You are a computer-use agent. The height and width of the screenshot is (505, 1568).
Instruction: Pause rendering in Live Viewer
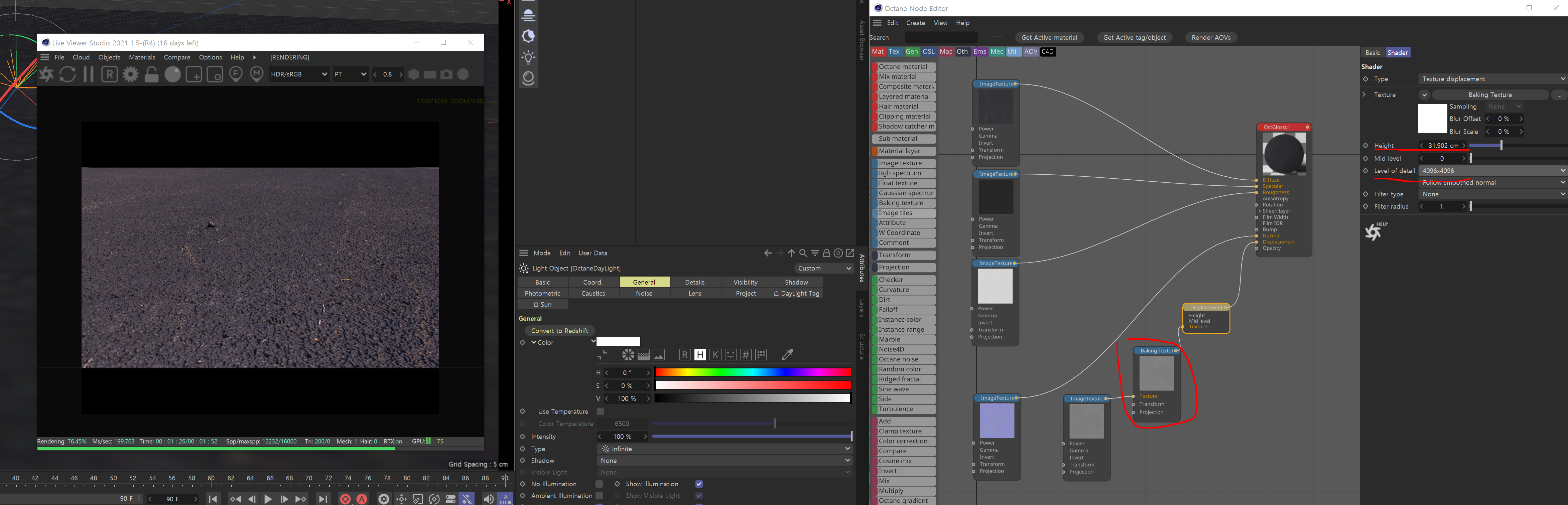pyautogui.click(x=88, y=74)
